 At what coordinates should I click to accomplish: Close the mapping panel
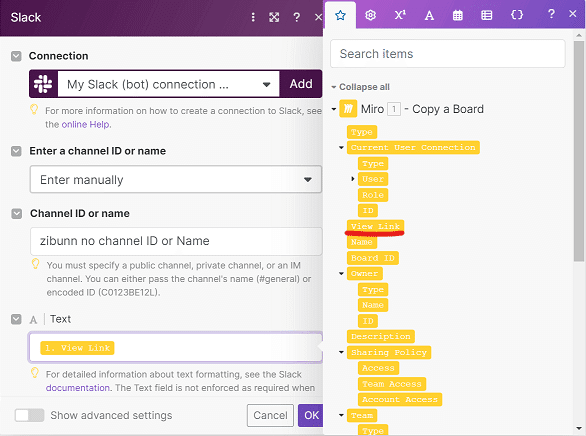tap(573, 14)
